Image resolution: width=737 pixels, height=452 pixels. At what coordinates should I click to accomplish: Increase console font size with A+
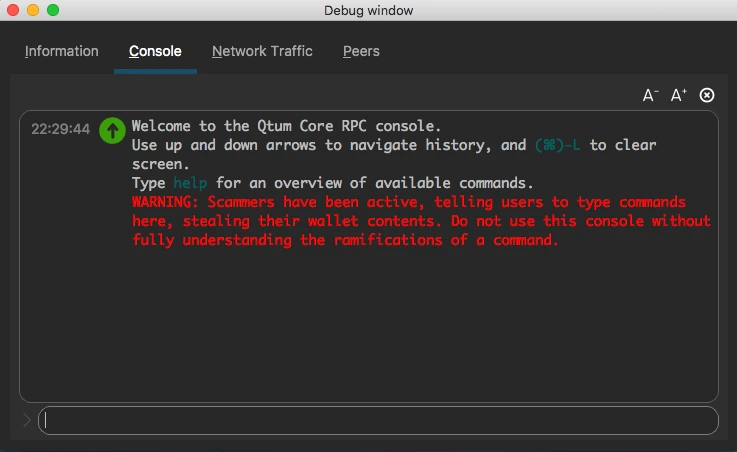tap(678, 95)
